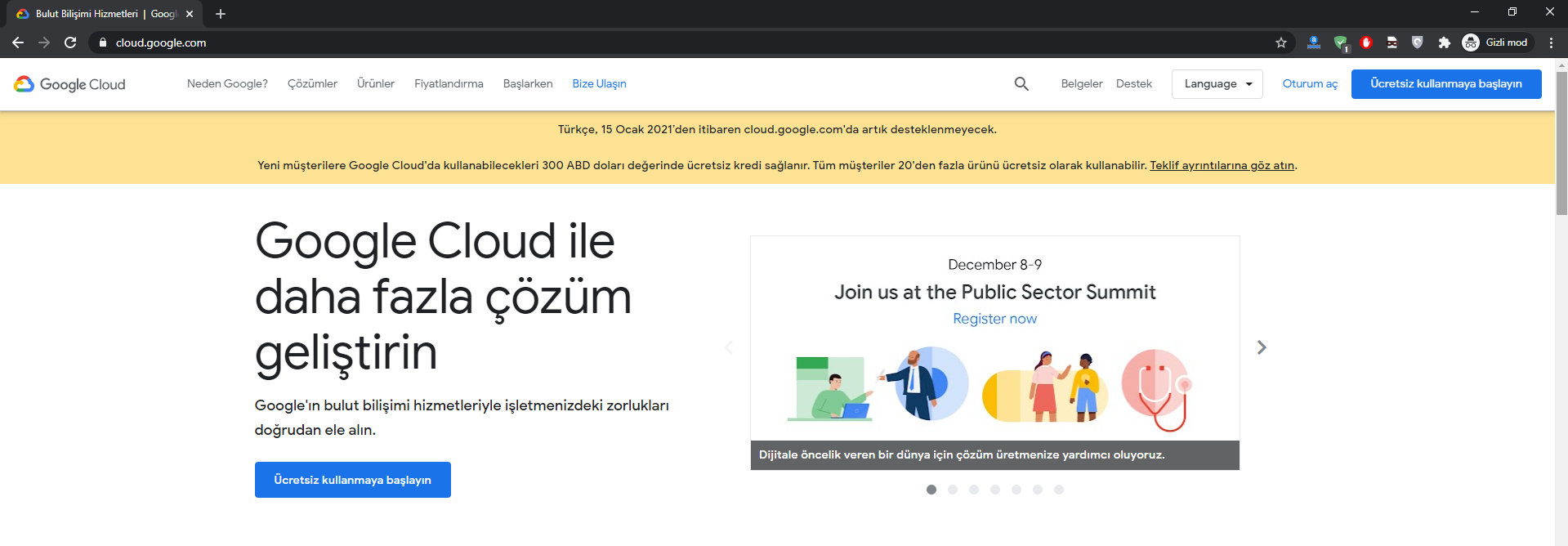Select the first carousel dot indicator
1568x546 pixels.
pyautogui.click(x=931, y=490)
